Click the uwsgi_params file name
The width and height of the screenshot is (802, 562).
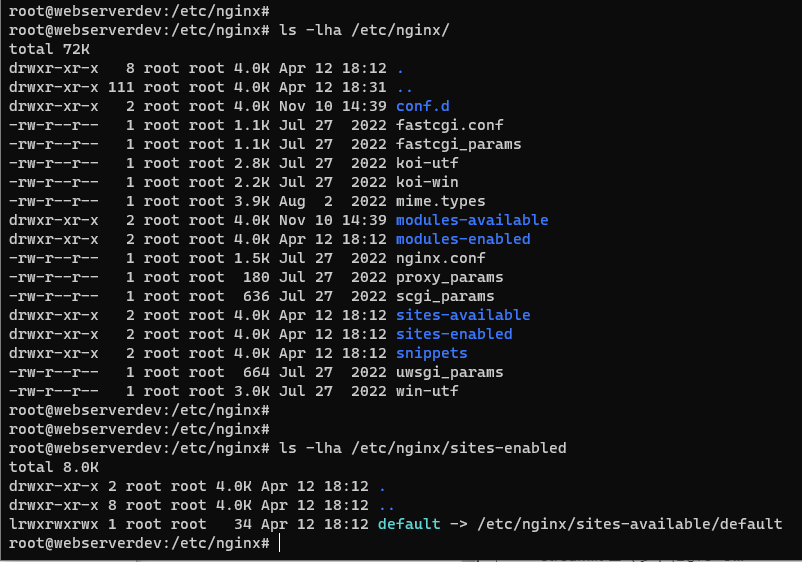pos(450,372)
